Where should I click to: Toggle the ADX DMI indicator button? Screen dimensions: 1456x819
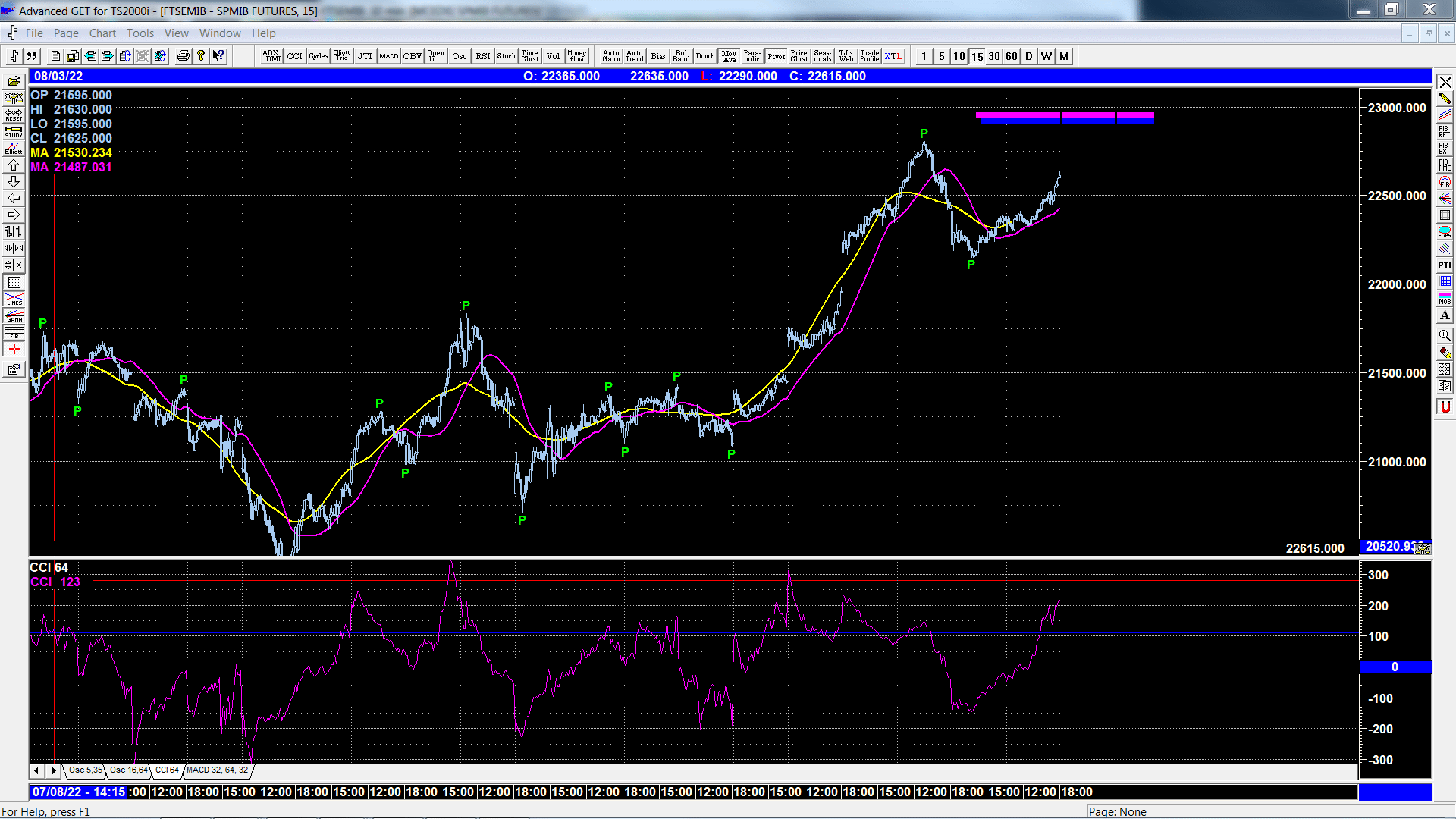[x=271, y=56]
